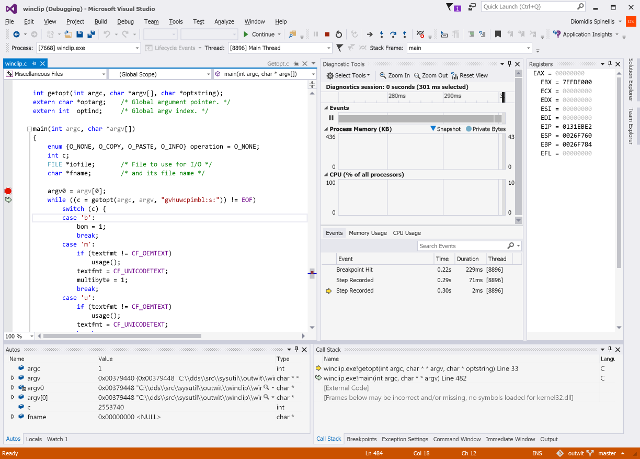Expand the fname variable in Autos
The height and width of the screenshot is (459, 640).
tap(12, 417)
